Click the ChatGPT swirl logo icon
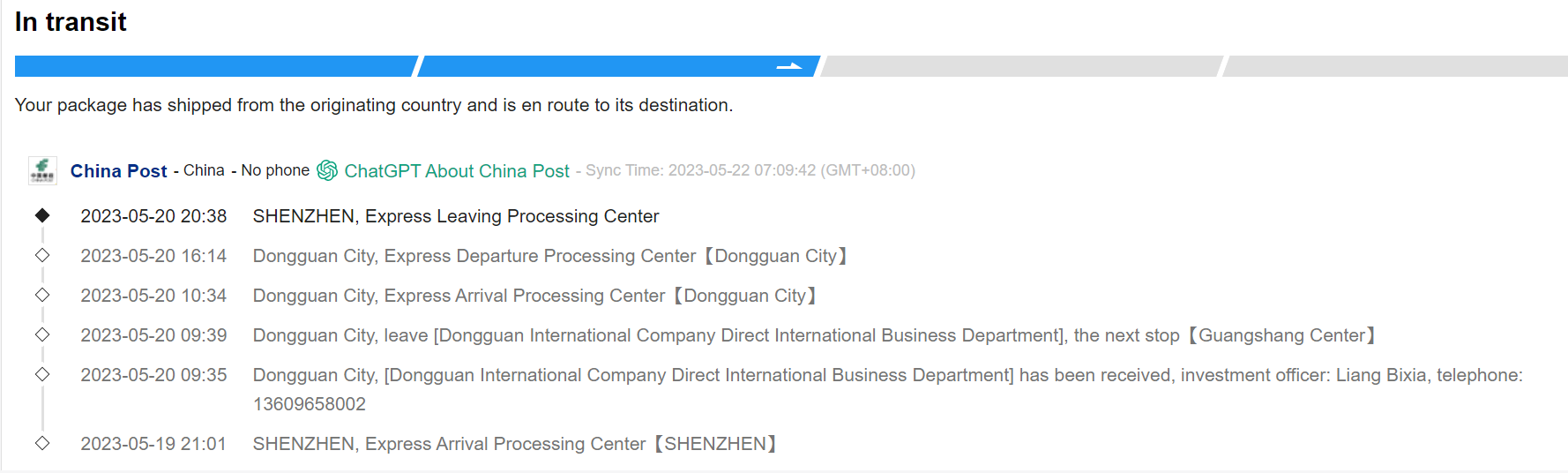The width and height of the screenshot is (1568, 473). (327, 170)
